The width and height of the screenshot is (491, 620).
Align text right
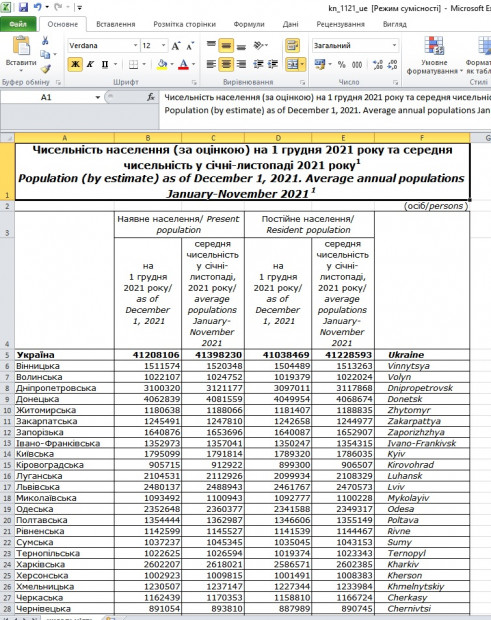click(241, 64)
